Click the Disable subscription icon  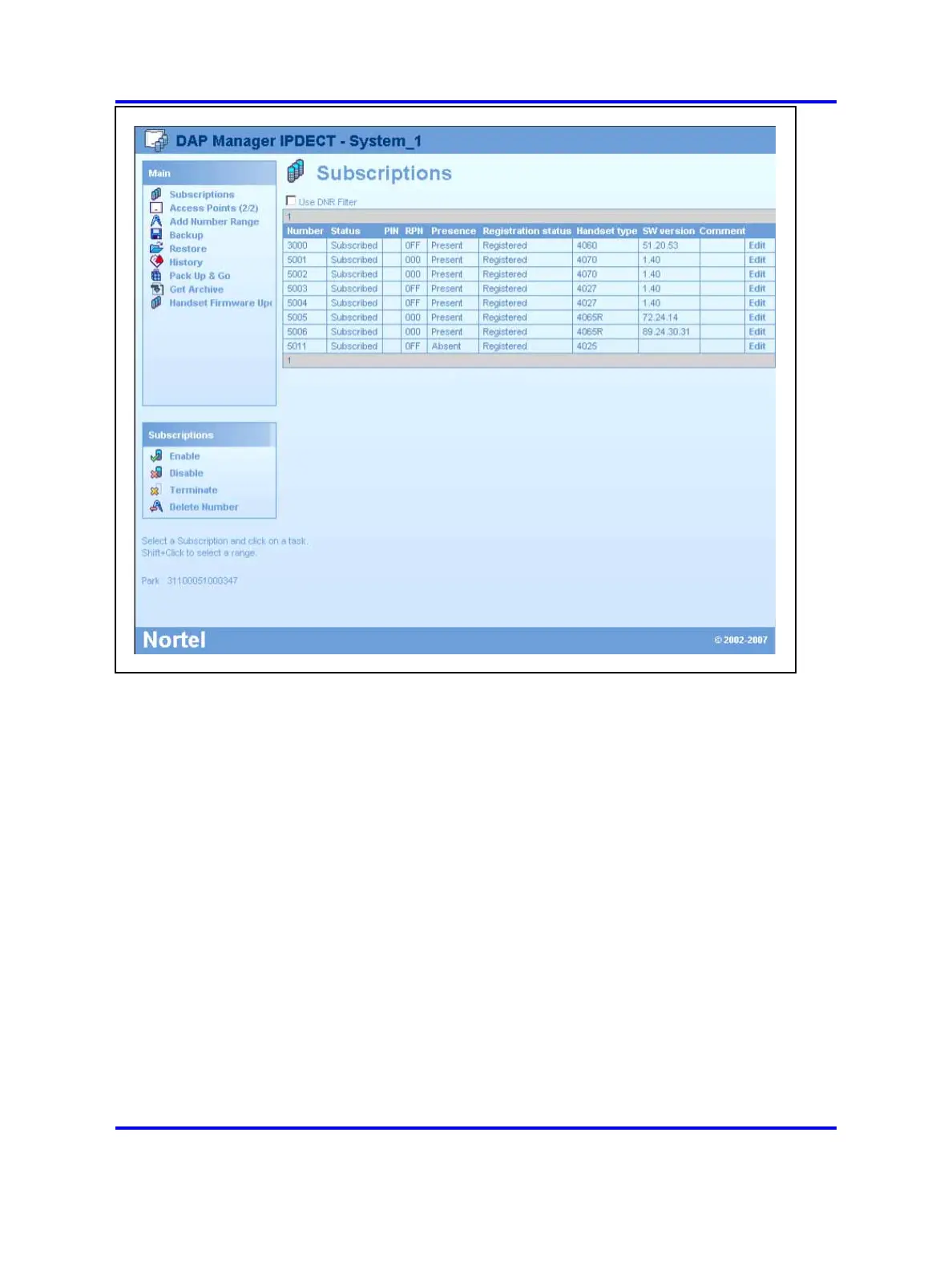[x=156, y=472]
